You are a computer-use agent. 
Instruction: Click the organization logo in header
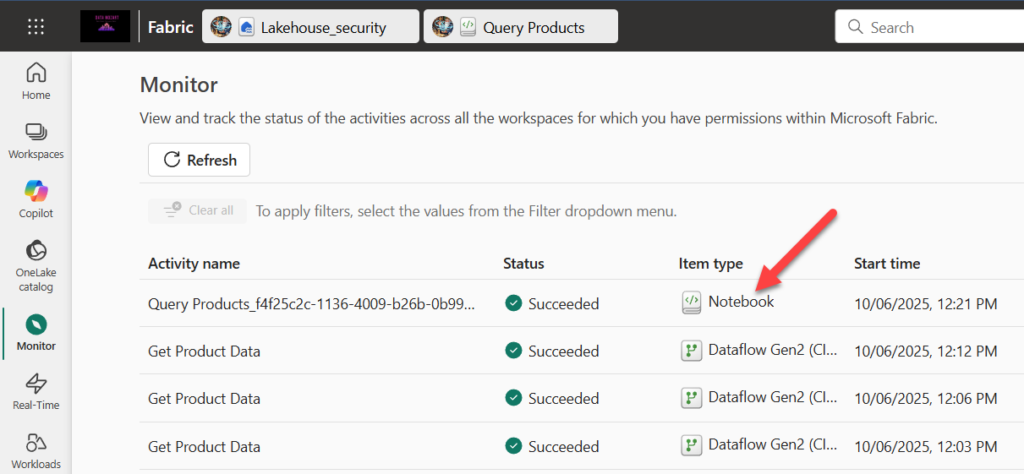(105, 26)
